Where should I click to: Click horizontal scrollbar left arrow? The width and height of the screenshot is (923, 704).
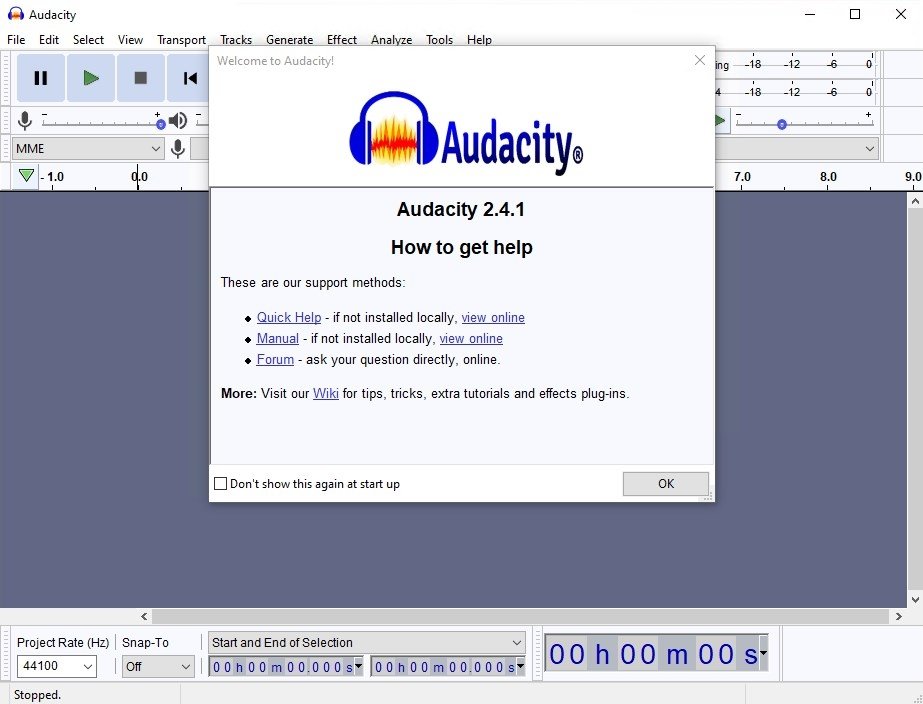click(144, 616)
